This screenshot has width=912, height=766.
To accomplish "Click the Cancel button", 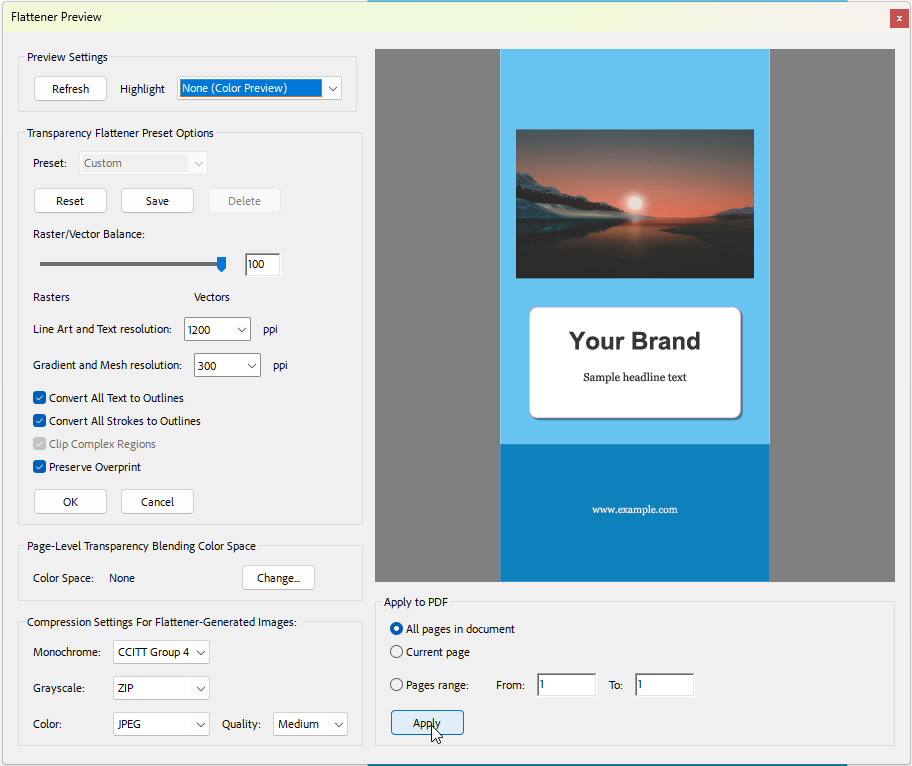I will click(x=157, y=501).
